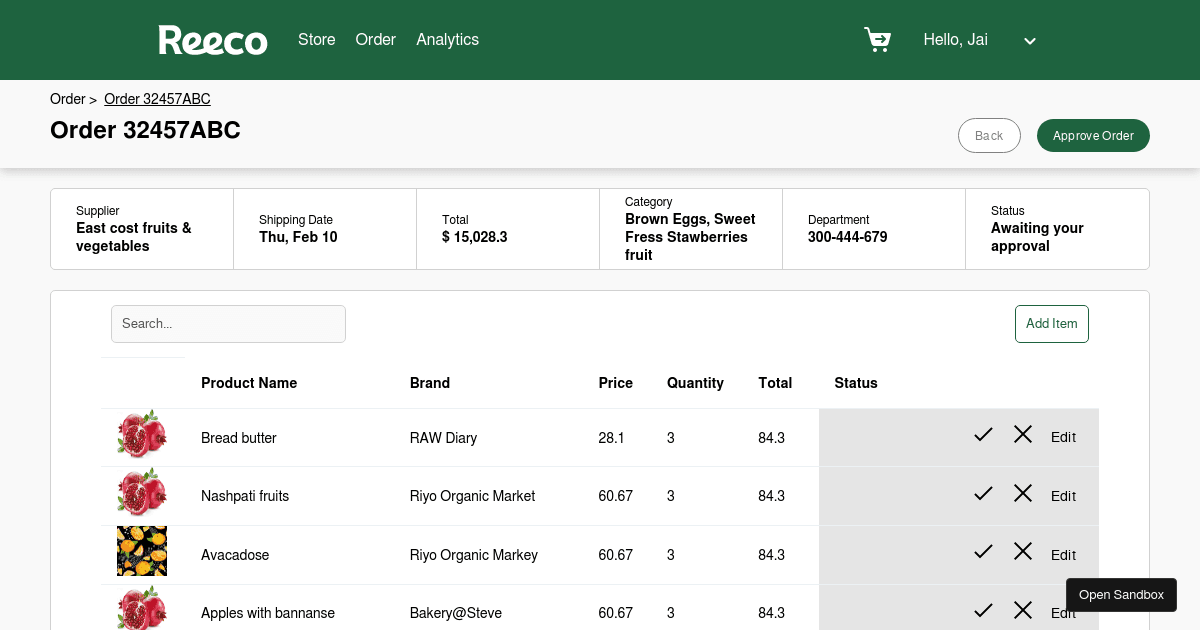Click the Quantity column header
Viewport: 1200px width, 630px height.
click(x=695, y=383)
